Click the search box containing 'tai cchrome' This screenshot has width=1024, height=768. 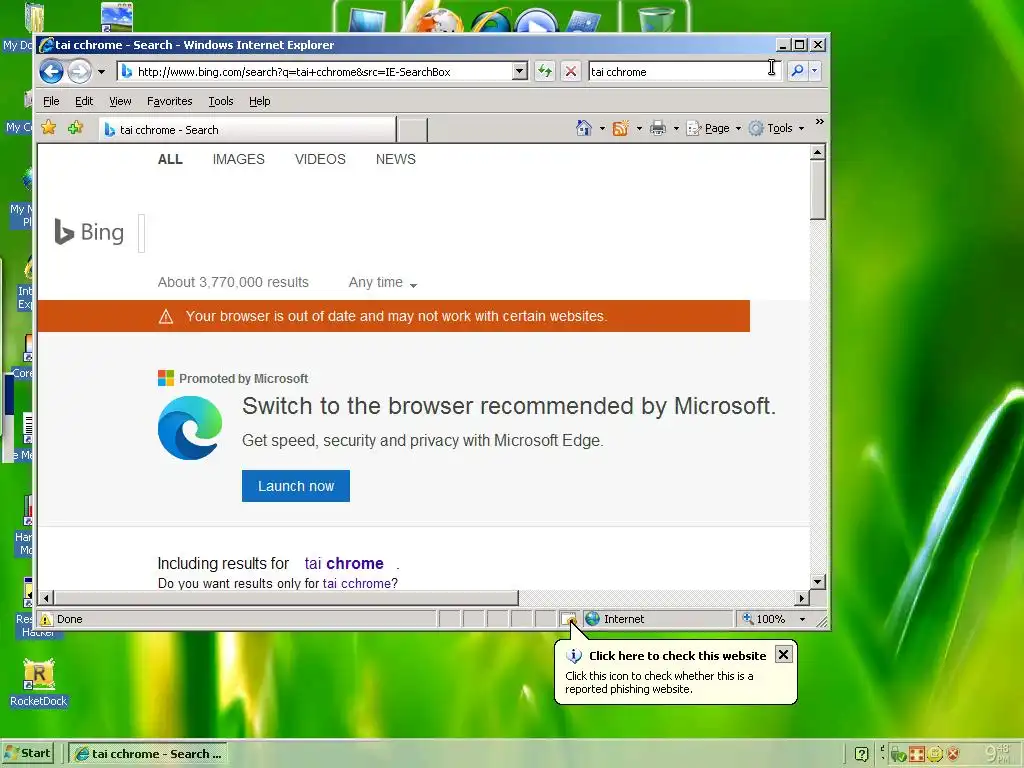(684, 71)
